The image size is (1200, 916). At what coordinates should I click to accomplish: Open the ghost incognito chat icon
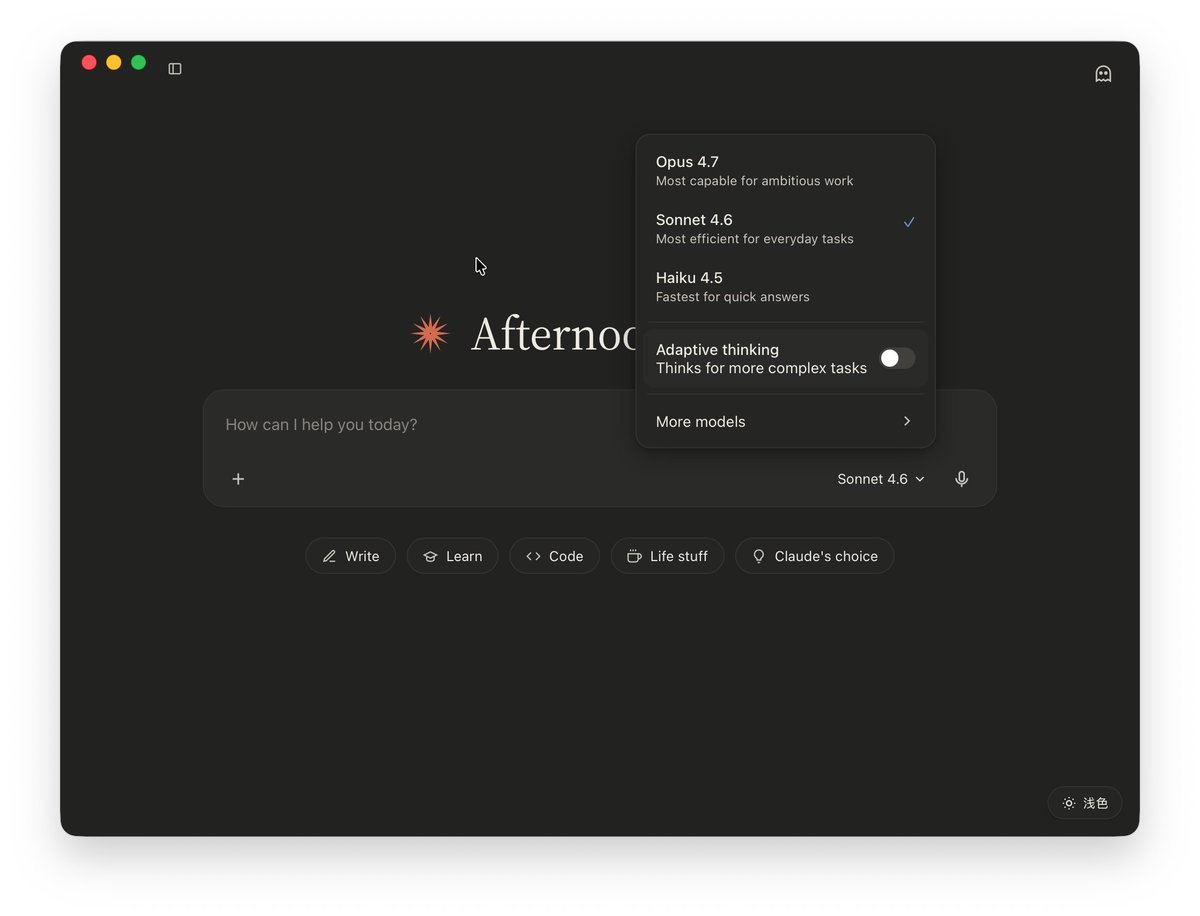tap(1103, 74)
